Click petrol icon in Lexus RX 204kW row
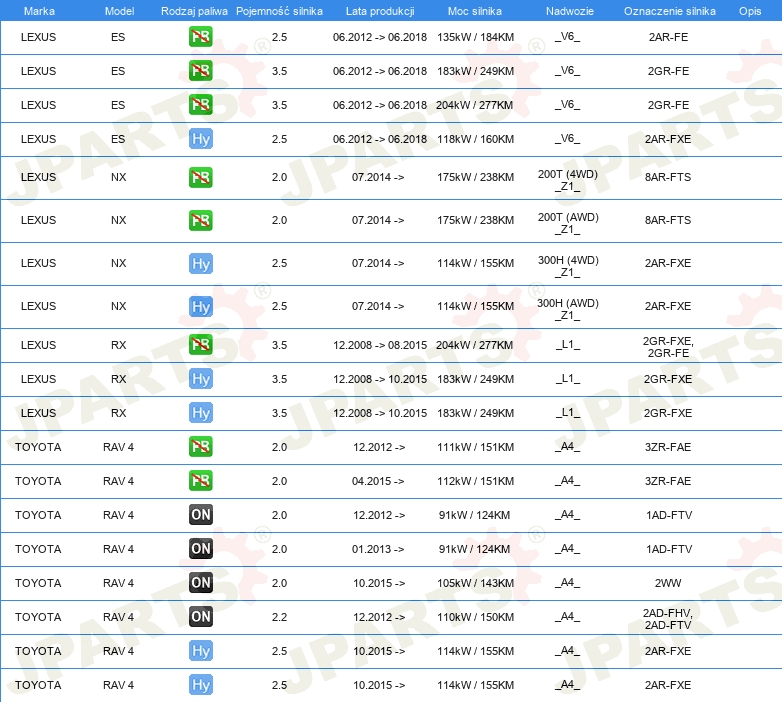Screen dimensions: 782x702 tap(200, 345)
